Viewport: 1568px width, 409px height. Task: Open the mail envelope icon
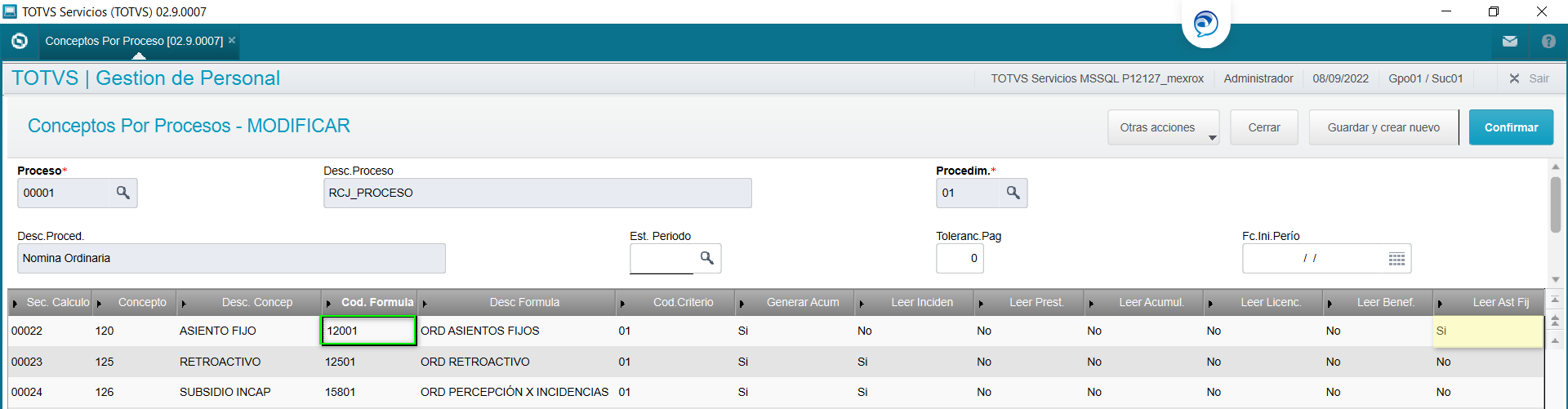[1510, 41]
